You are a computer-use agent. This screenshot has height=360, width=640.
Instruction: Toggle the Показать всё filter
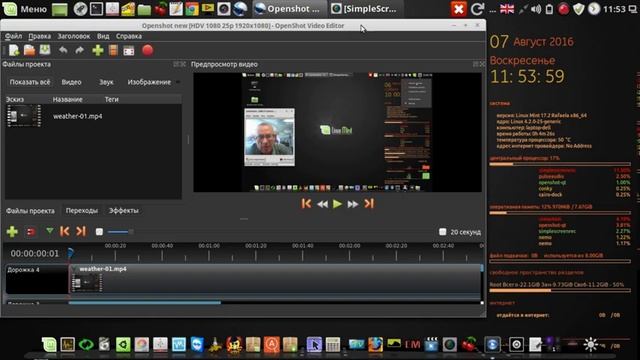click(30, 82)
